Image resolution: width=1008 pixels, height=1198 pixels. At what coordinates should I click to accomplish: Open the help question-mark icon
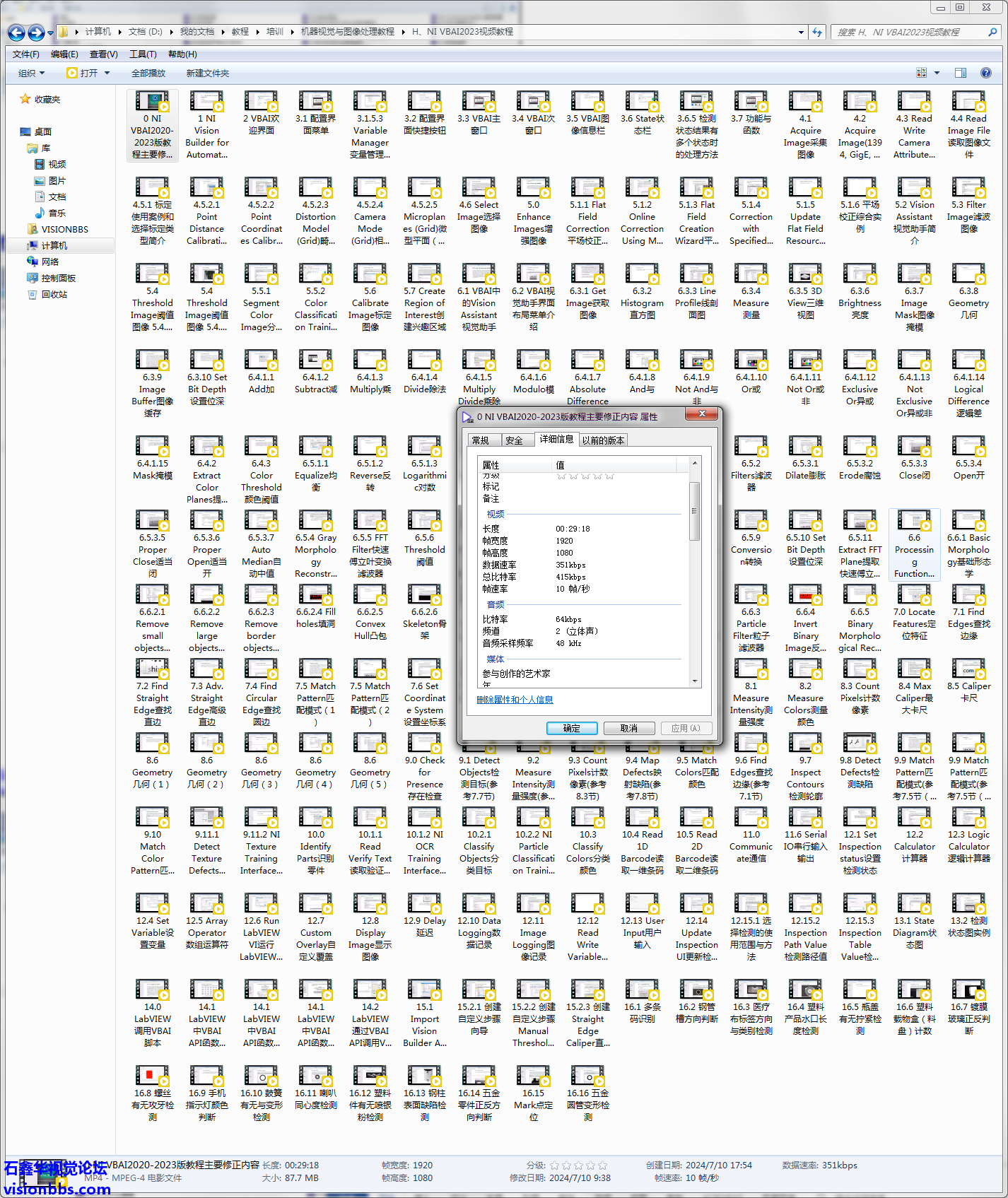986,73
